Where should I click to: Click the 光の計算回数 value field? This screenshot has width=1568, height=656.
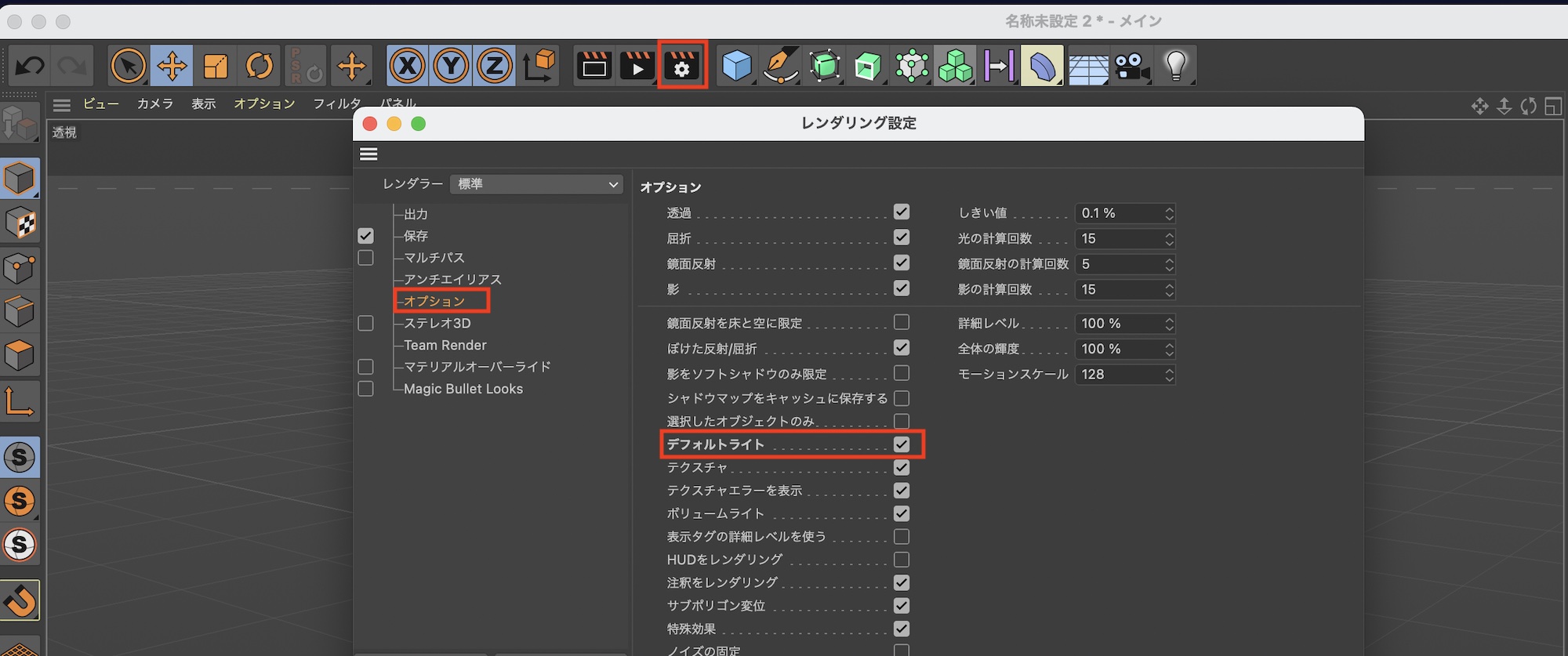pos(1120,238)
